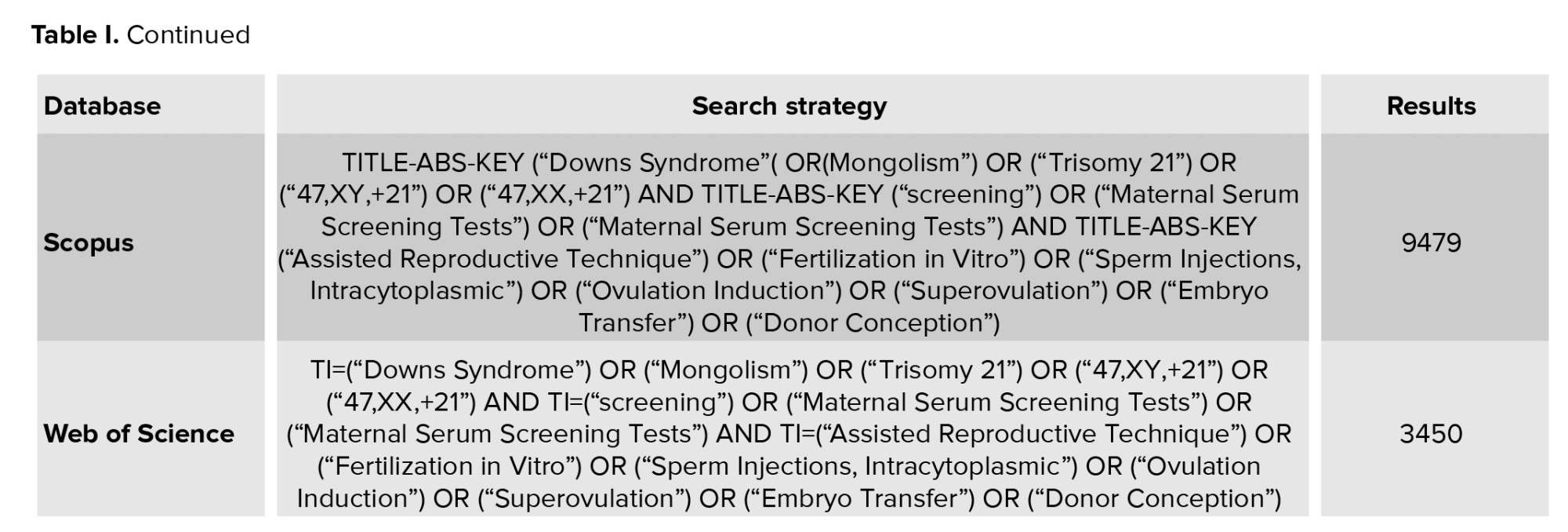The height and width of the screenshot is (532, 1568).
Task: Click "Embryo Transfer" in Web of Science strategy
Action: [x=859, y=499]
